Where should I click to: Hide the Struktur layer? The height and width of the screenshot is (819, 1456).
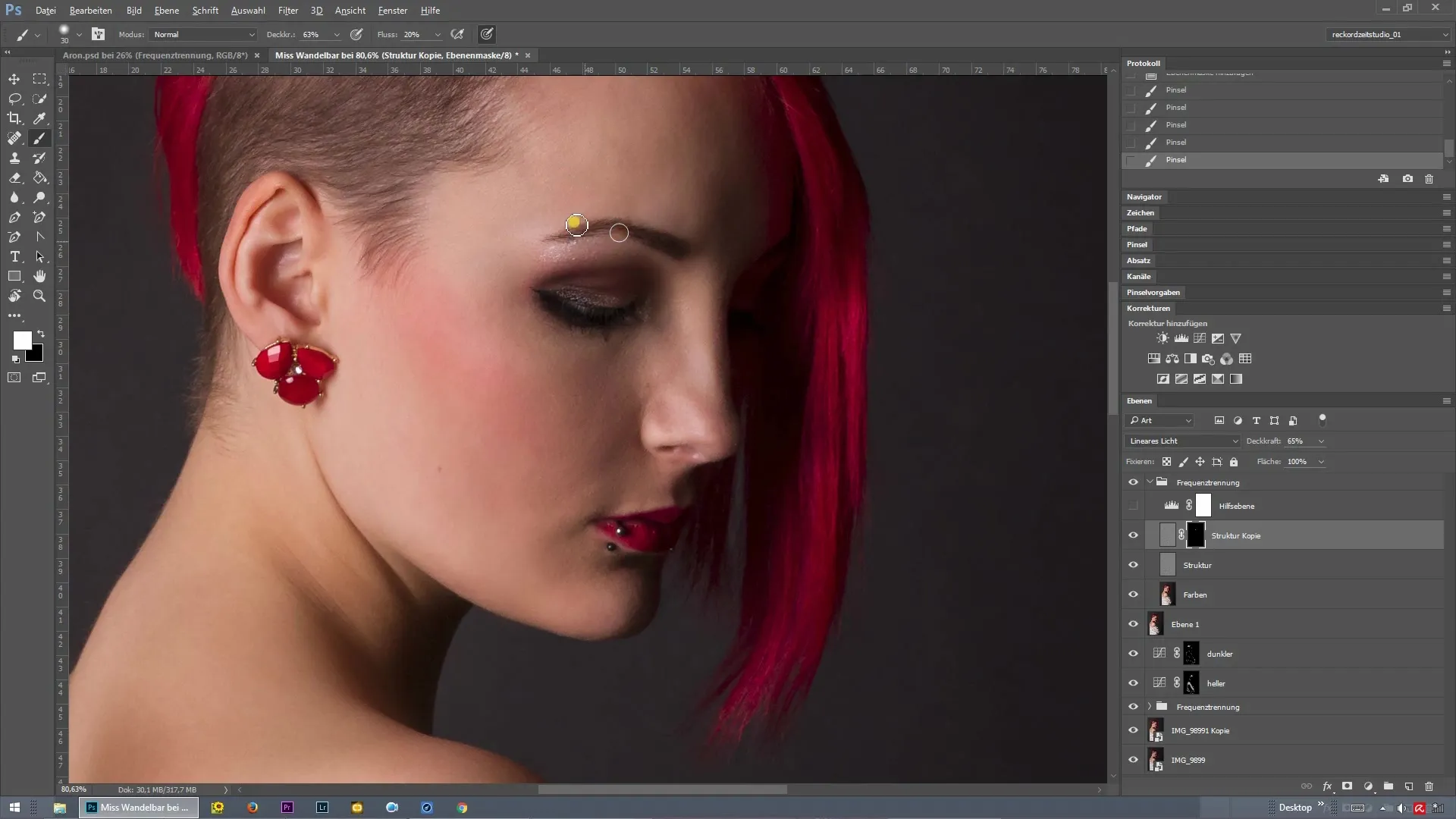click(1133, 565)
